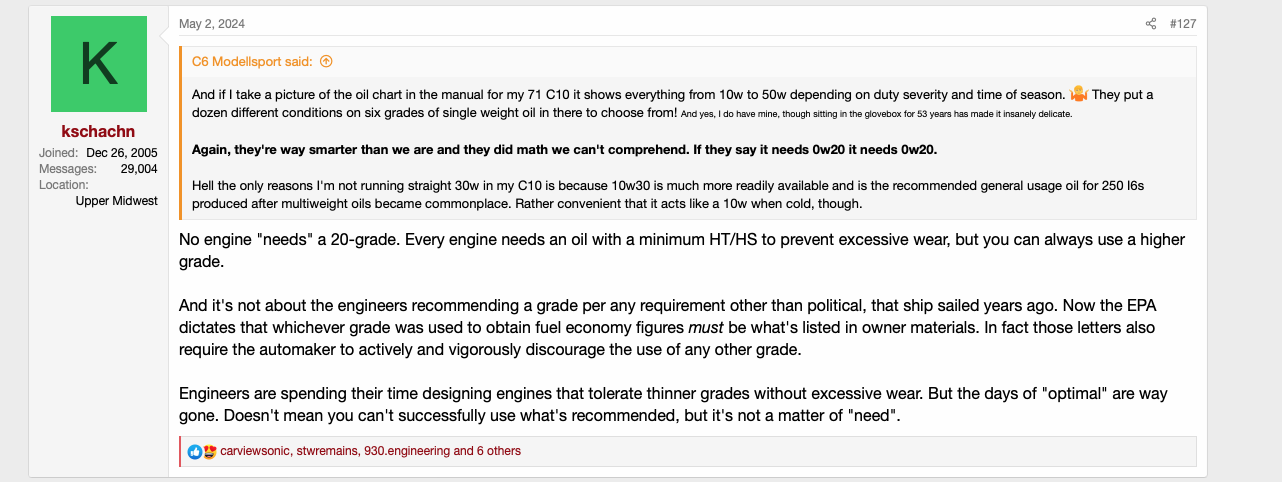Click the Upper Midwest location link
Image resolution: width=1282 pixels, height=482 pixels.
(x=116, y=200)
